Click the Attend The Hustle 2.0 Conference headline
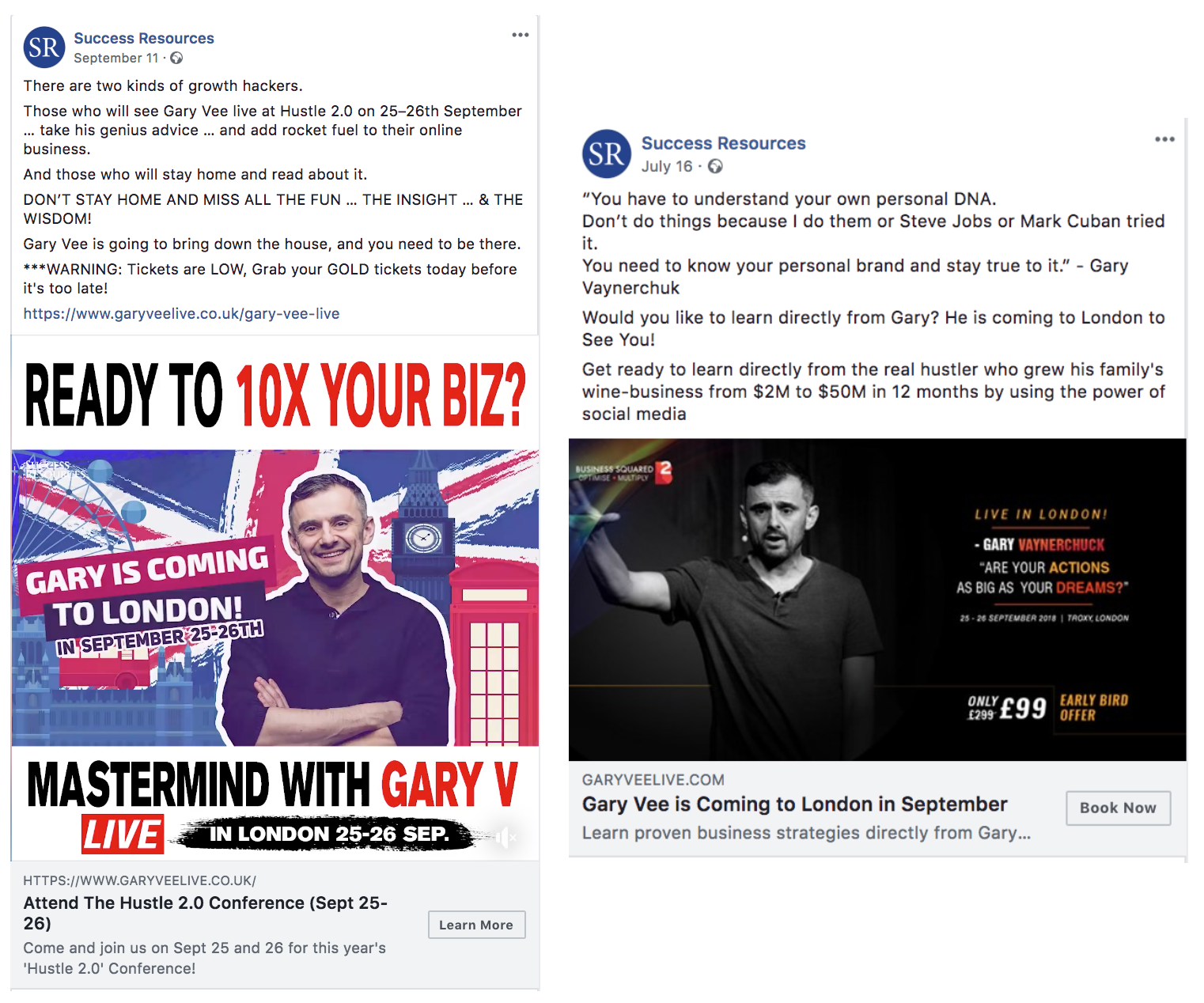 coord(206,913)
